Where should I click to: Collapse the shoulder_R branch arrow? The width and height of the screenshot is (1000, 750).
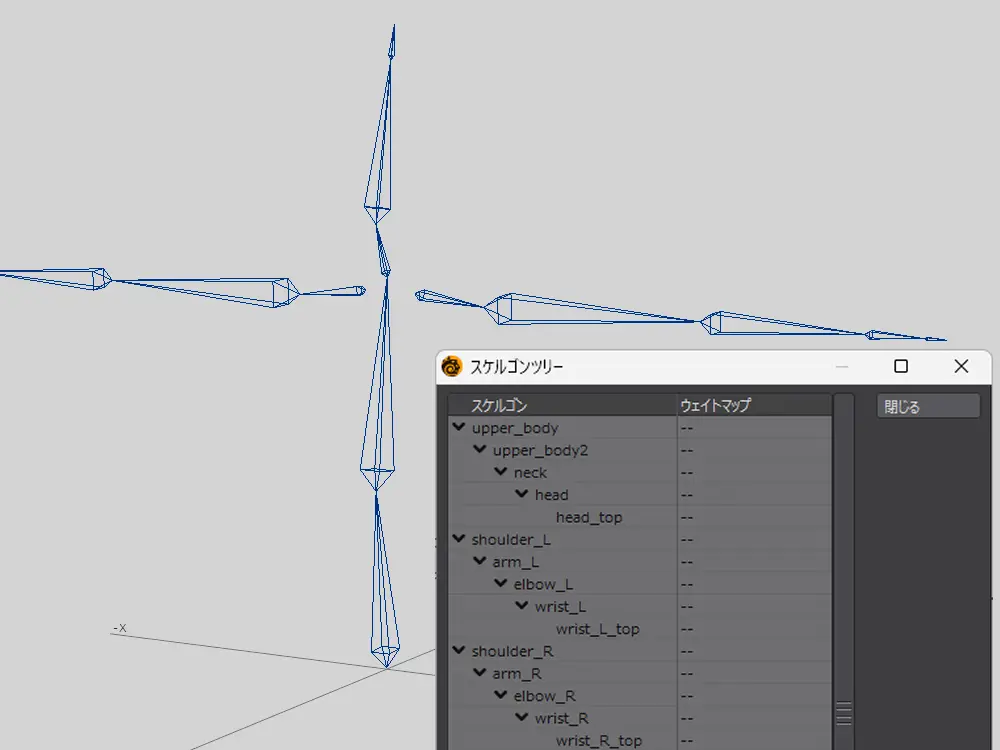click(x=459, y=650)
